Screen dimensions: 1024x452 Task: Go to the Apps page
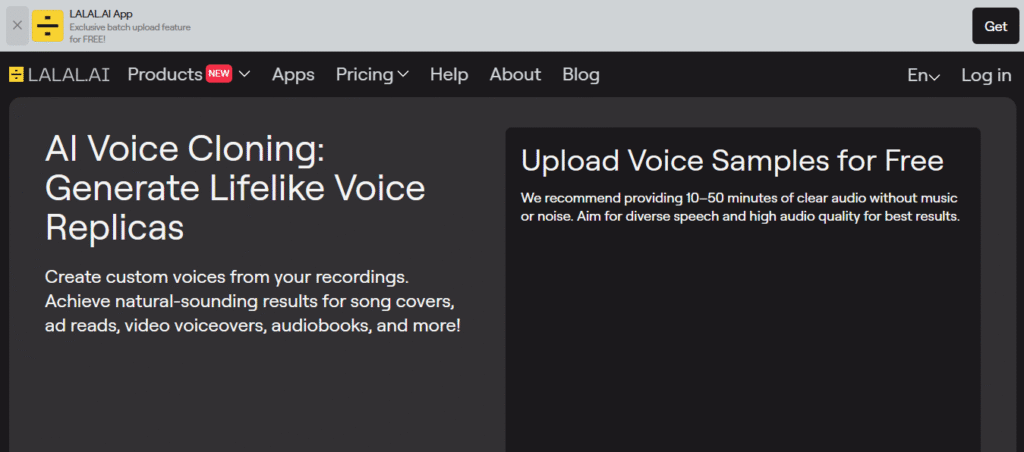point(293,75)
